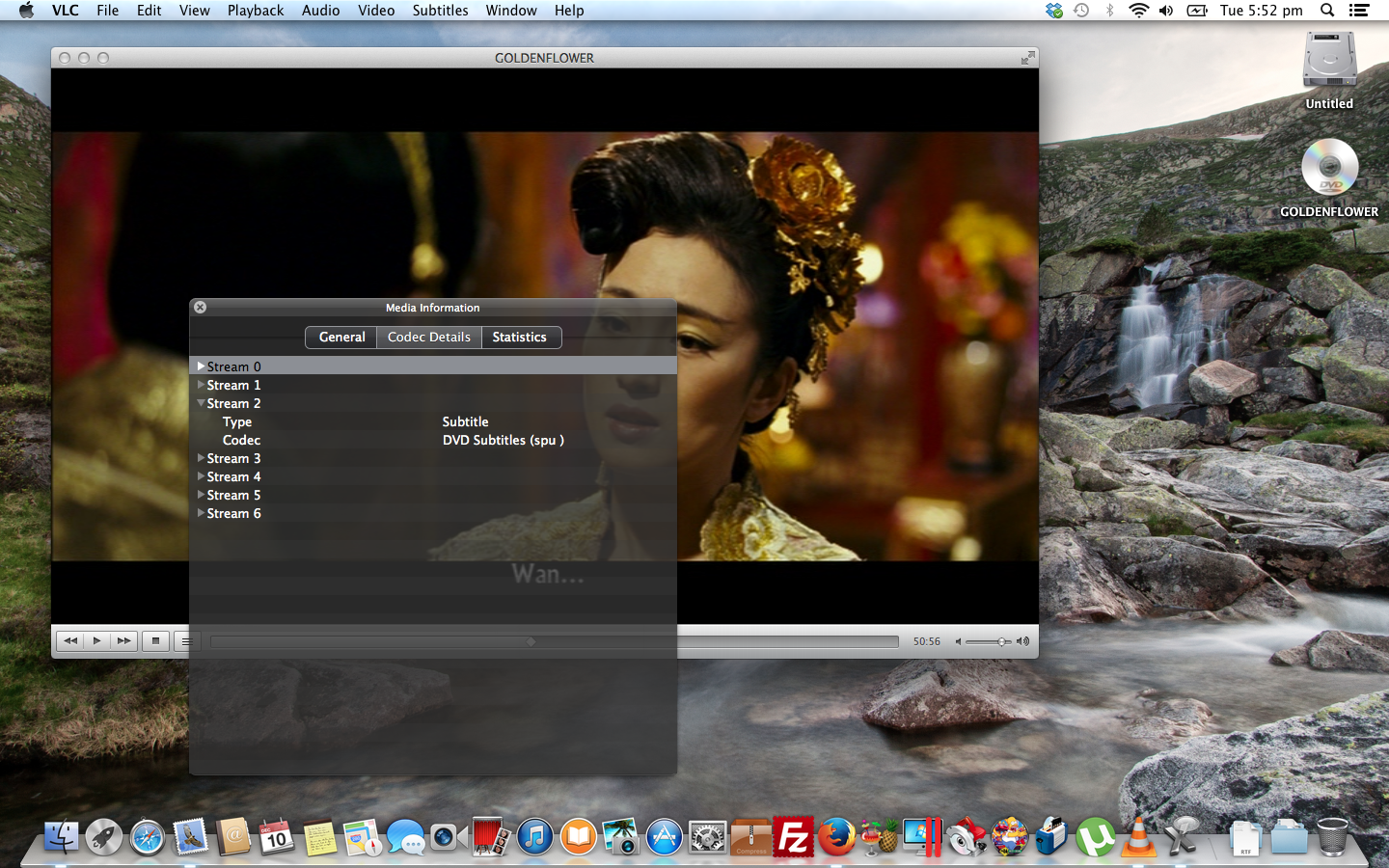This screenshot has height=868, width=1389.
Task: Open the Audio menu
Action: (320, 11)
